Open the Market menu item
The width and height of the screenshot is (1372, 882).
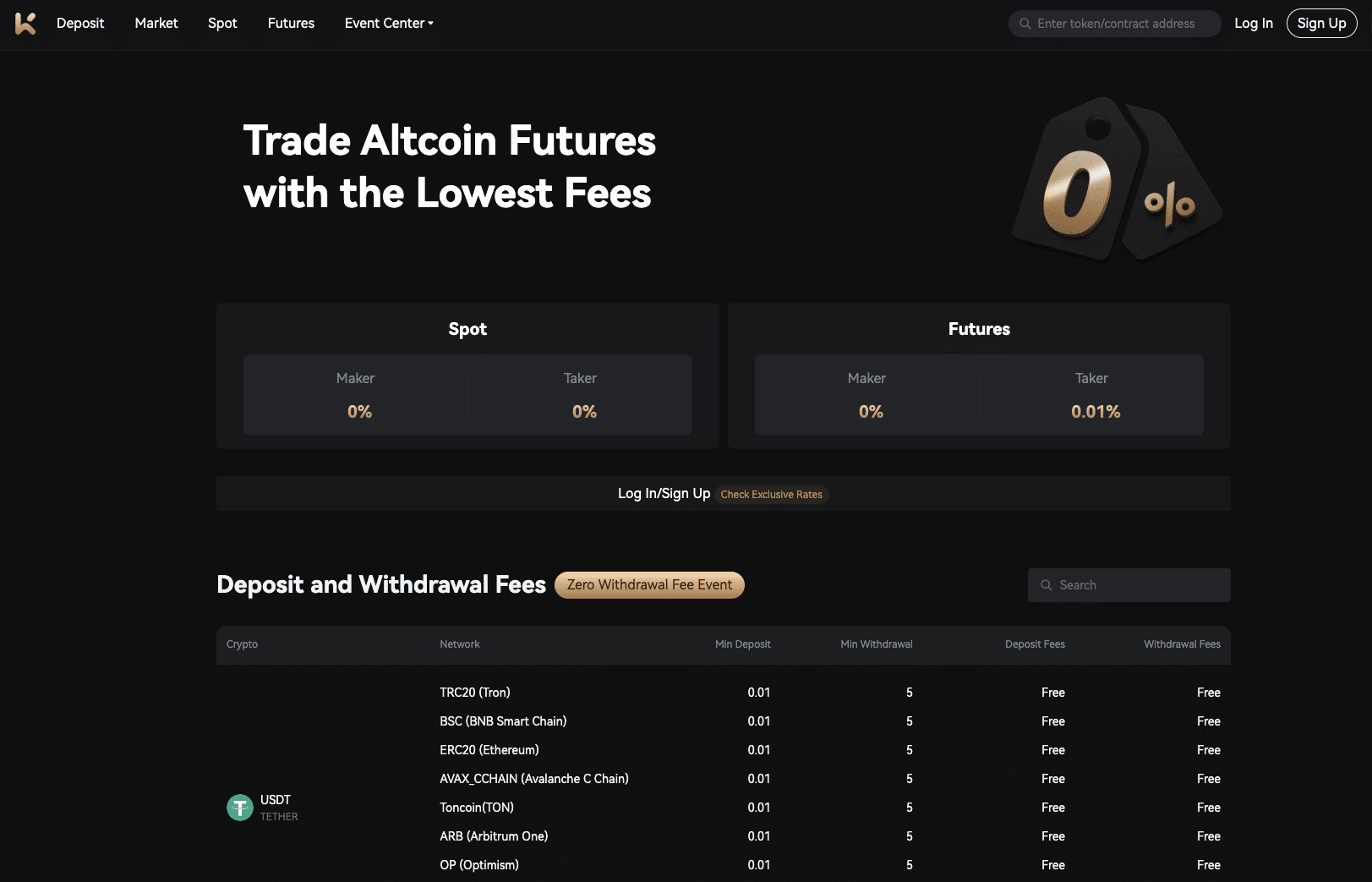156,23
